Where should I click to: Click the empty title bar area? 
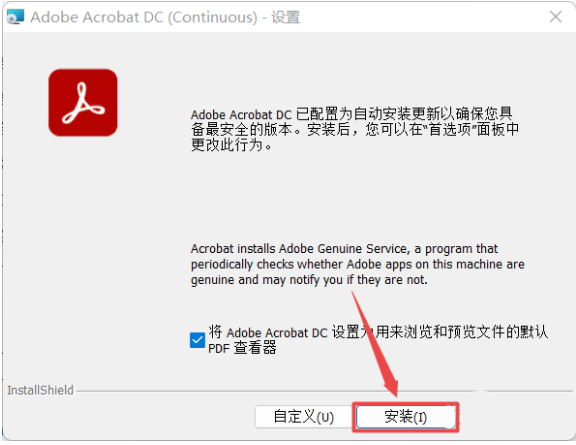coord(422,17)
